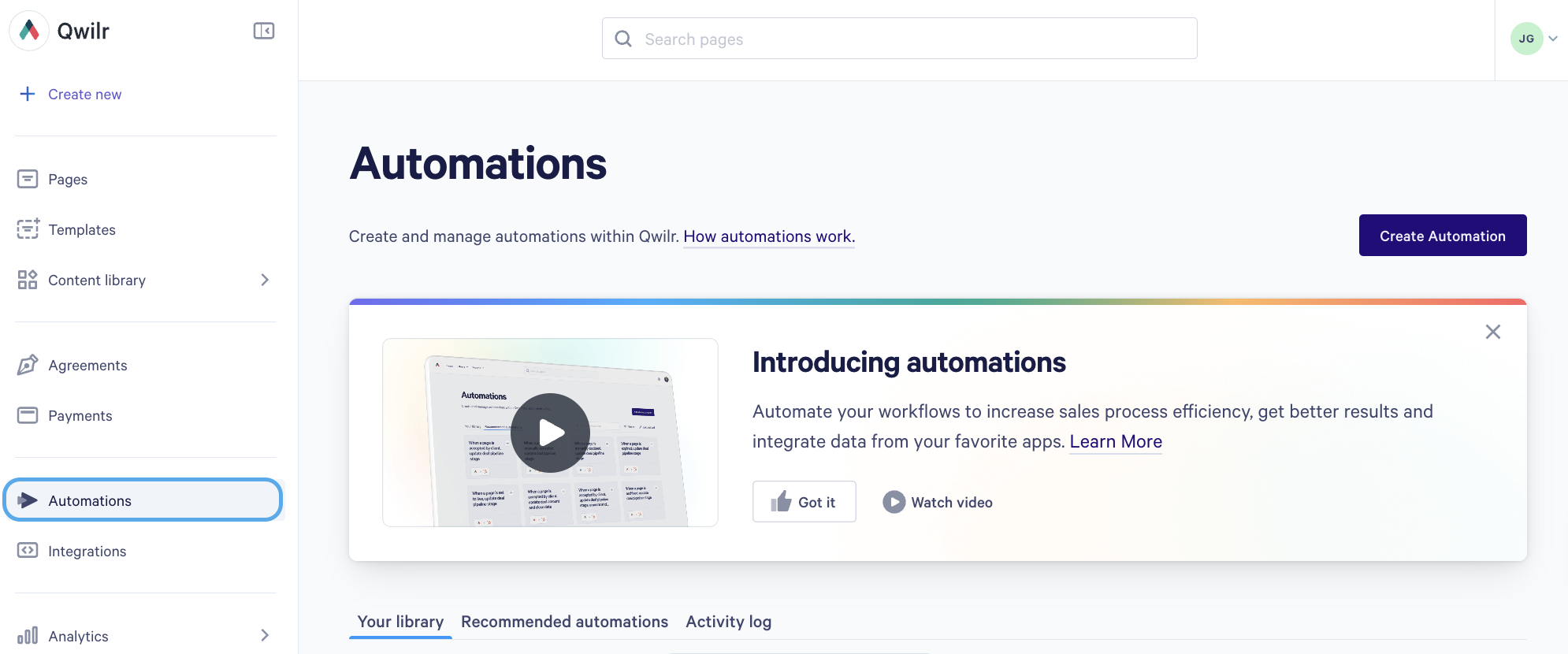Click the search magnifier icon
Image resolution: width=1568 pixels, height=654 pixels.
pos(623,39)
